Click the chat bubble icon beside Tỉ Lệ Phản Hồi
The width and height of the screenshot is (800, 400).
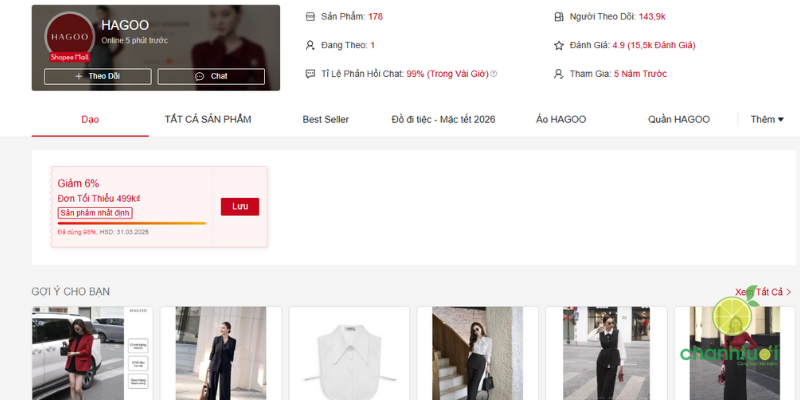(x=310, y=74)
